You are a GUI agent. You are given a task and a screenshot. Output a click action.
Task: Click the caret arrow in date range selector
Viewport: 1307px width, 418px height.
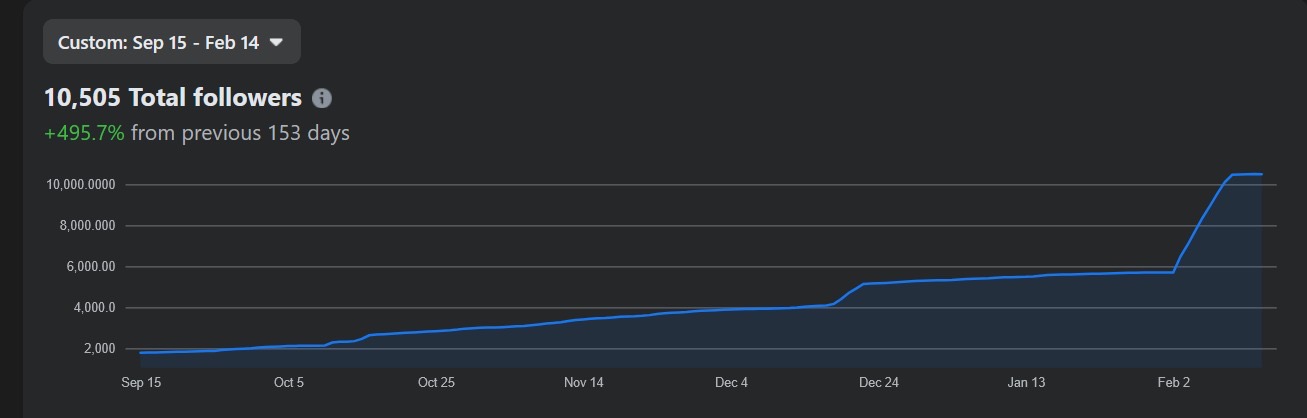click(277, 42)
